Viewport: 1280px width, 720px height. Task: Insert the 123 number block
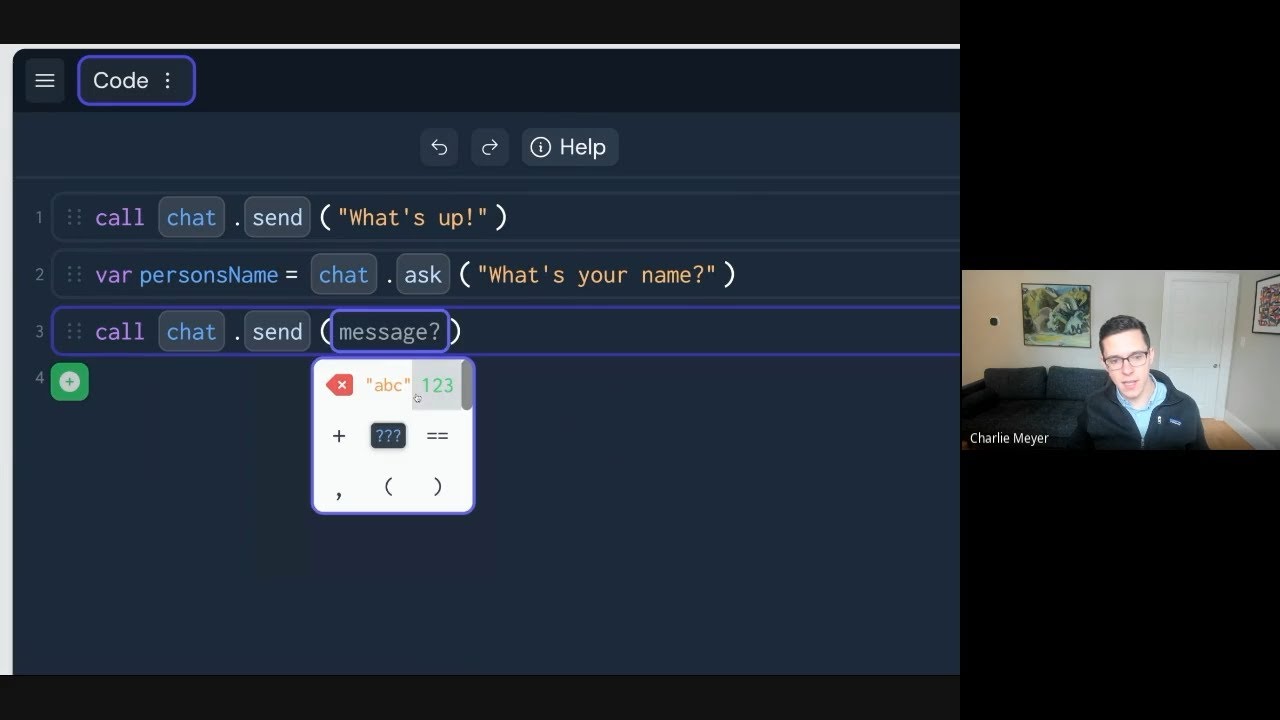(437, 384)
